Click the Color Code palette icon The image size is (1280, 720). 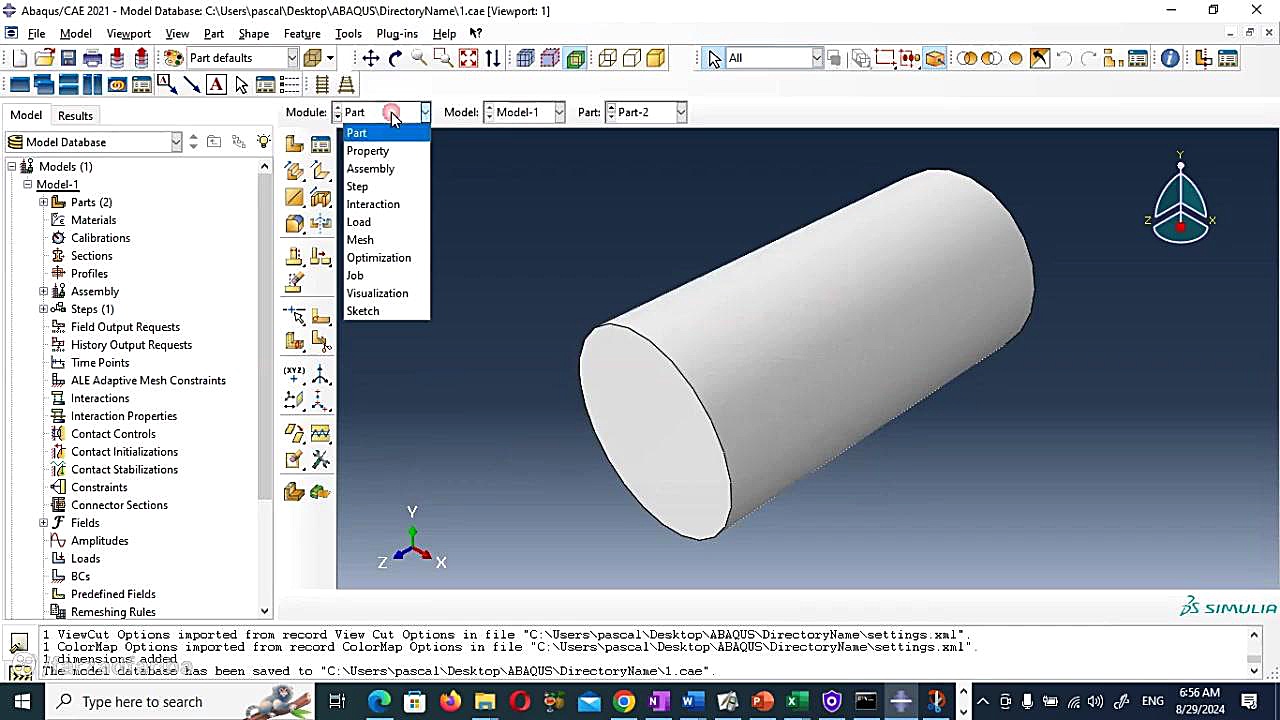(174, 59)
